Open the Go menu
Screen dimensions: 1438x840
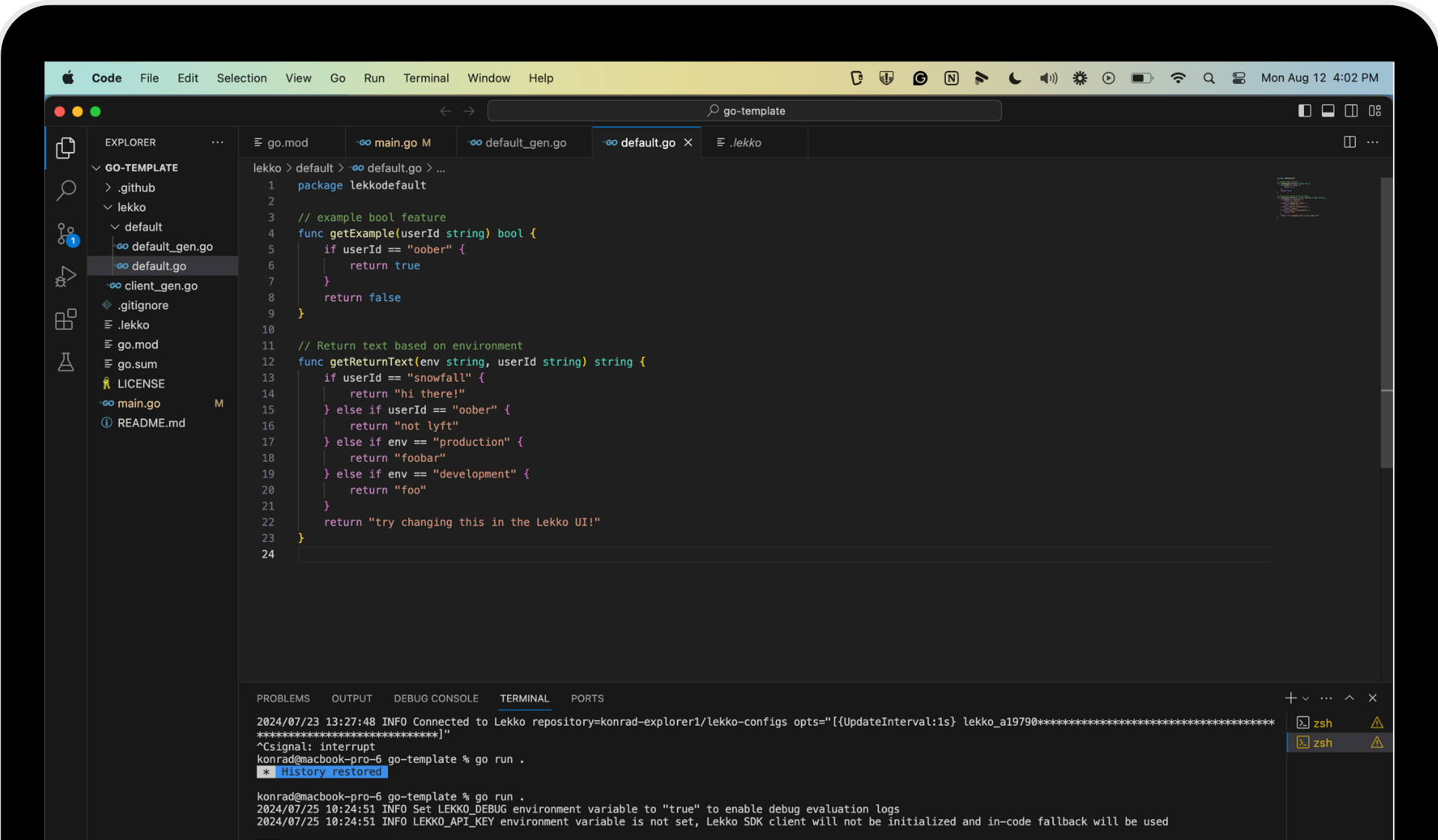(x=338, y=78)
